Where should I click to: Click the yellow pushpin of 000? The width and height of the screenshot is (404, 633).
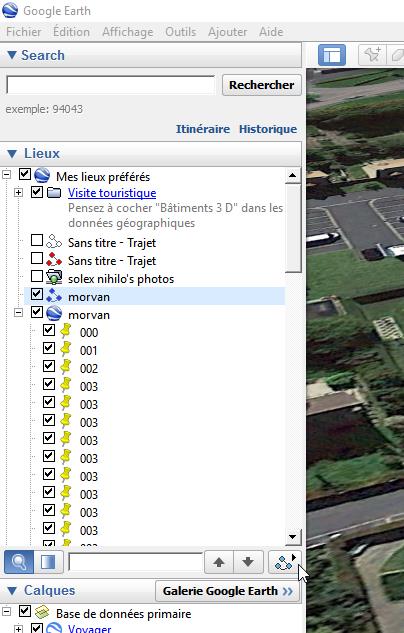click(x=65, y=332)
